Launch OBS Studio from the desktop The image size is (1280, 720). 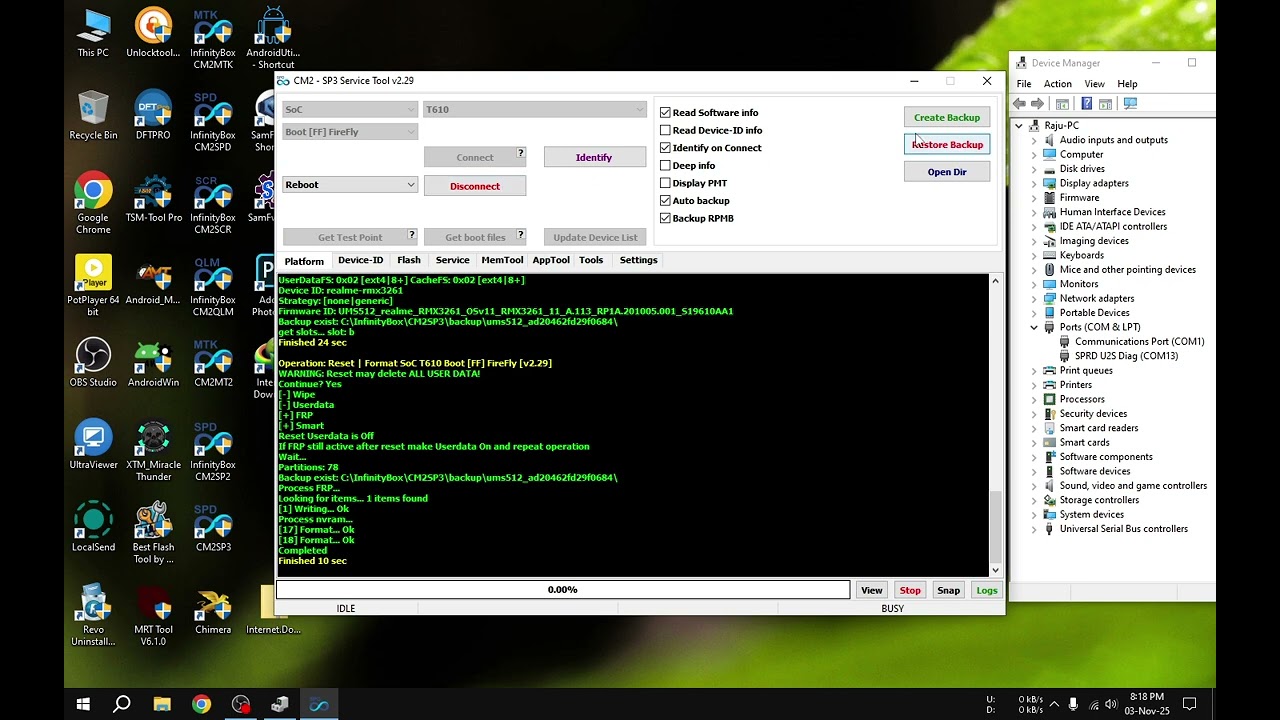pyautogui.click(x=93, y=362)
